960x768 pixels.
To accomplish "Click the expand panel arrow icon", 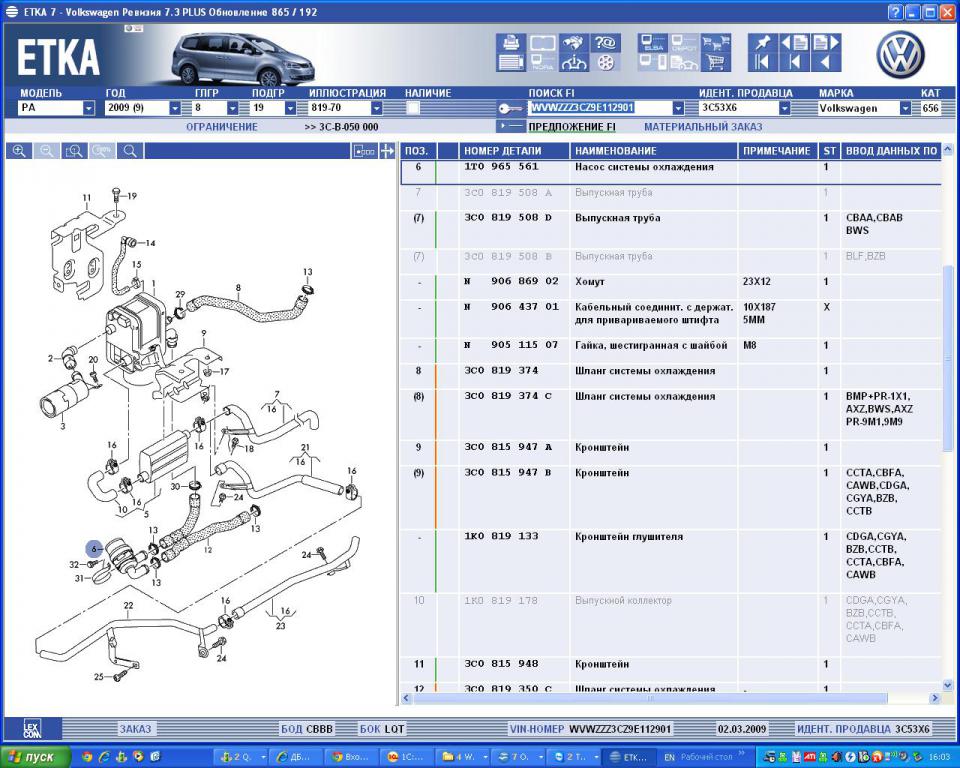I will (x=387, y=151).
